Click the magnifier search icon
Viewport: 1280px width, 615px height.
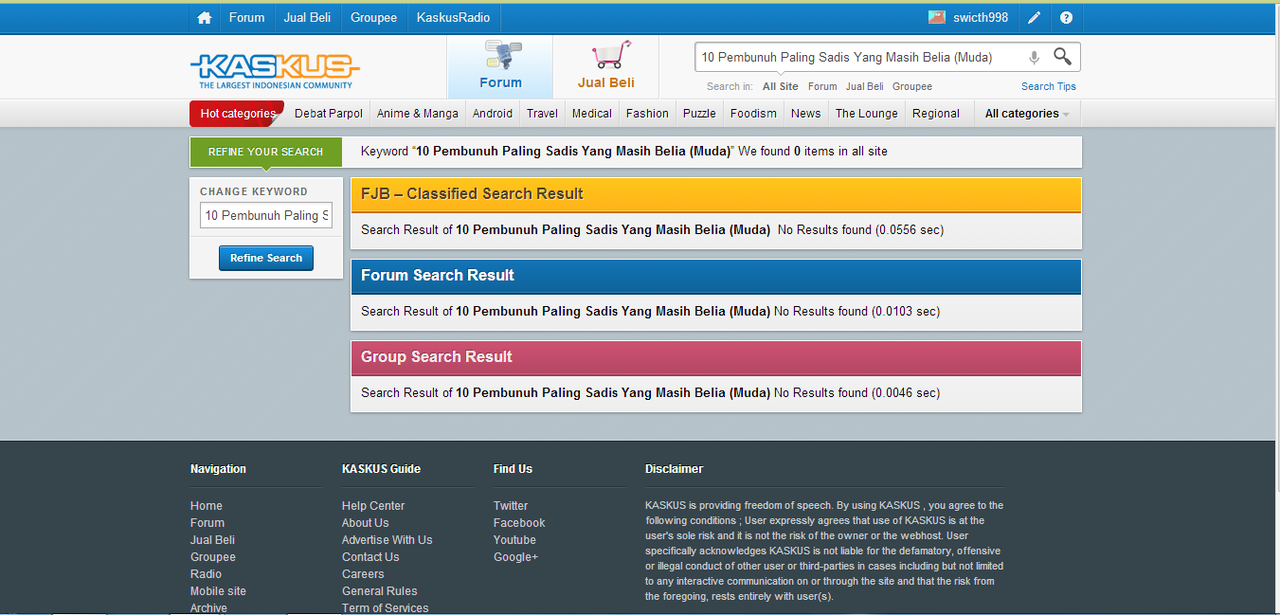point(1062,57)
